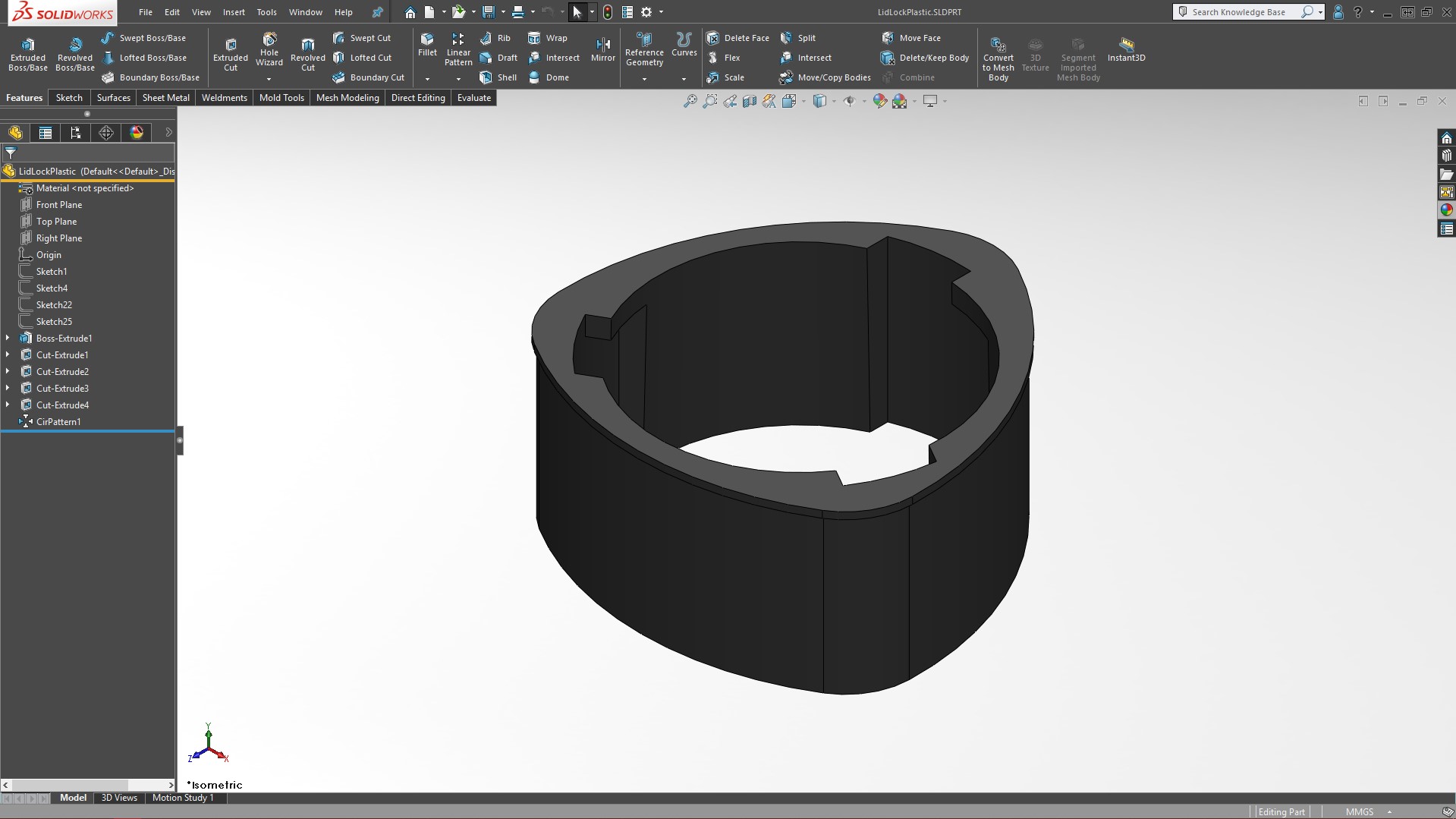
Task: Expand the Cut-Extrude3 feature node
Action: coord(8,389)
